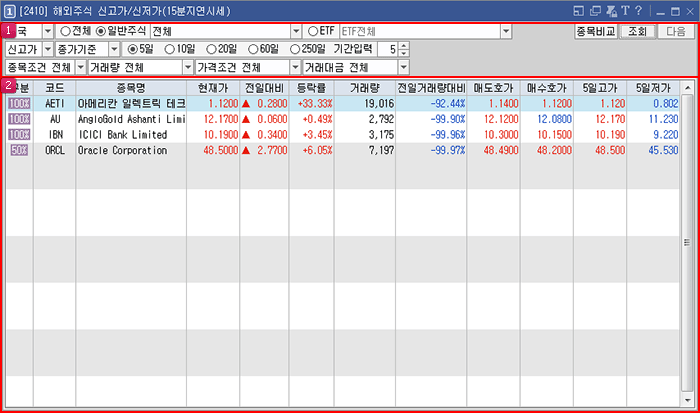This screenshot has width=700, height=413.
Task: Click the 100% badge in AETI row
Action: (x=19, y=104)
